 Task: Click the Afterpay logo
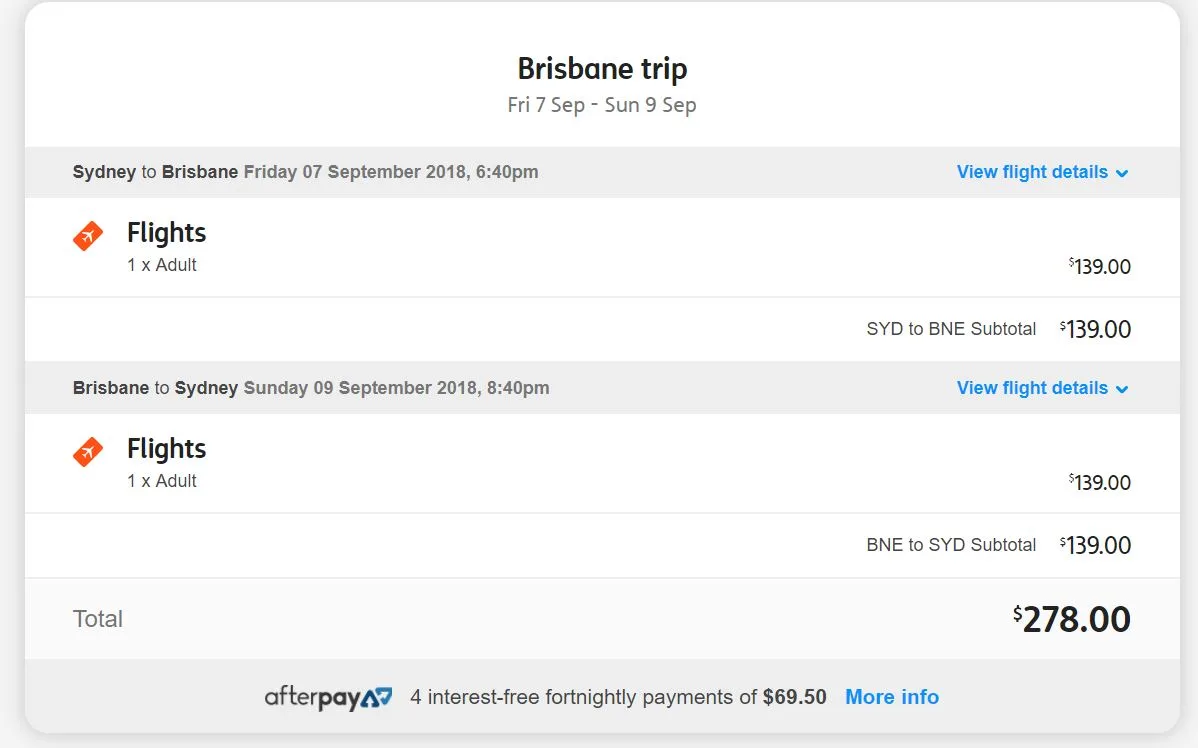tap(328, 697)
